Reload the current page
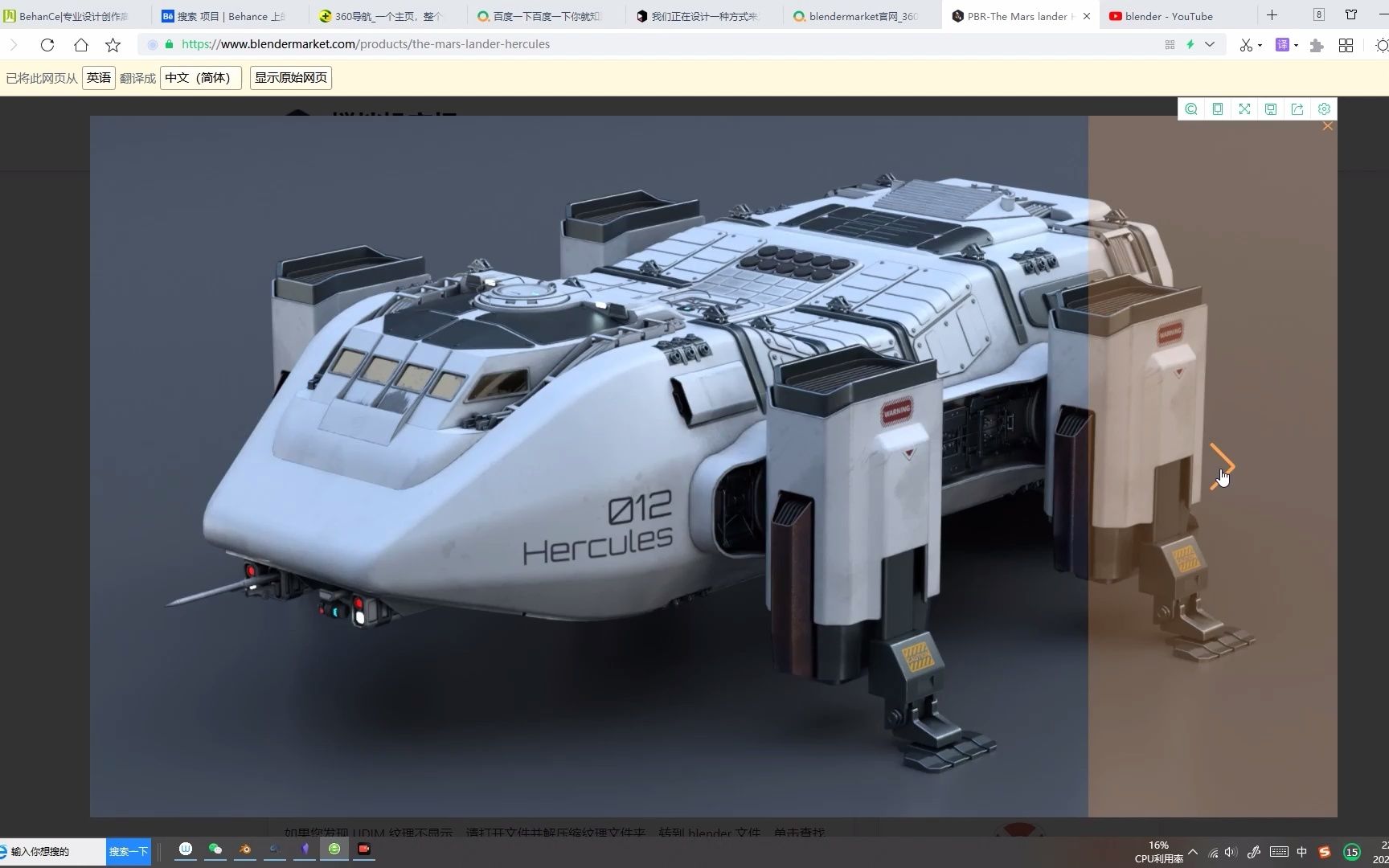 (x=47, y=45)
